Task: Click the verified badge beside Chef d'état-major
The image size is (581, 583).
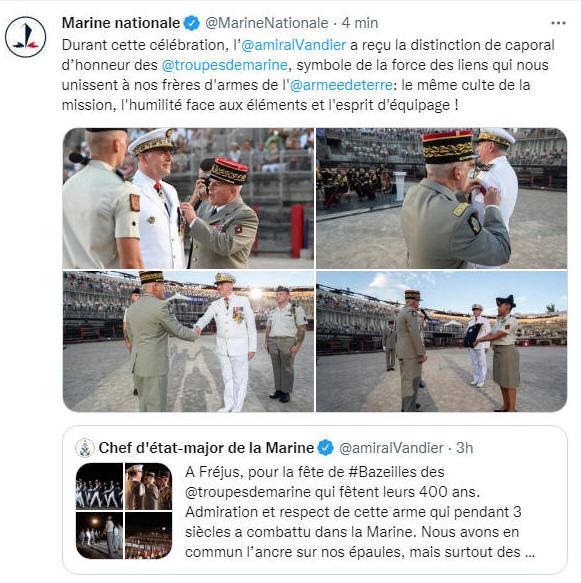Action: coord(326,448)
